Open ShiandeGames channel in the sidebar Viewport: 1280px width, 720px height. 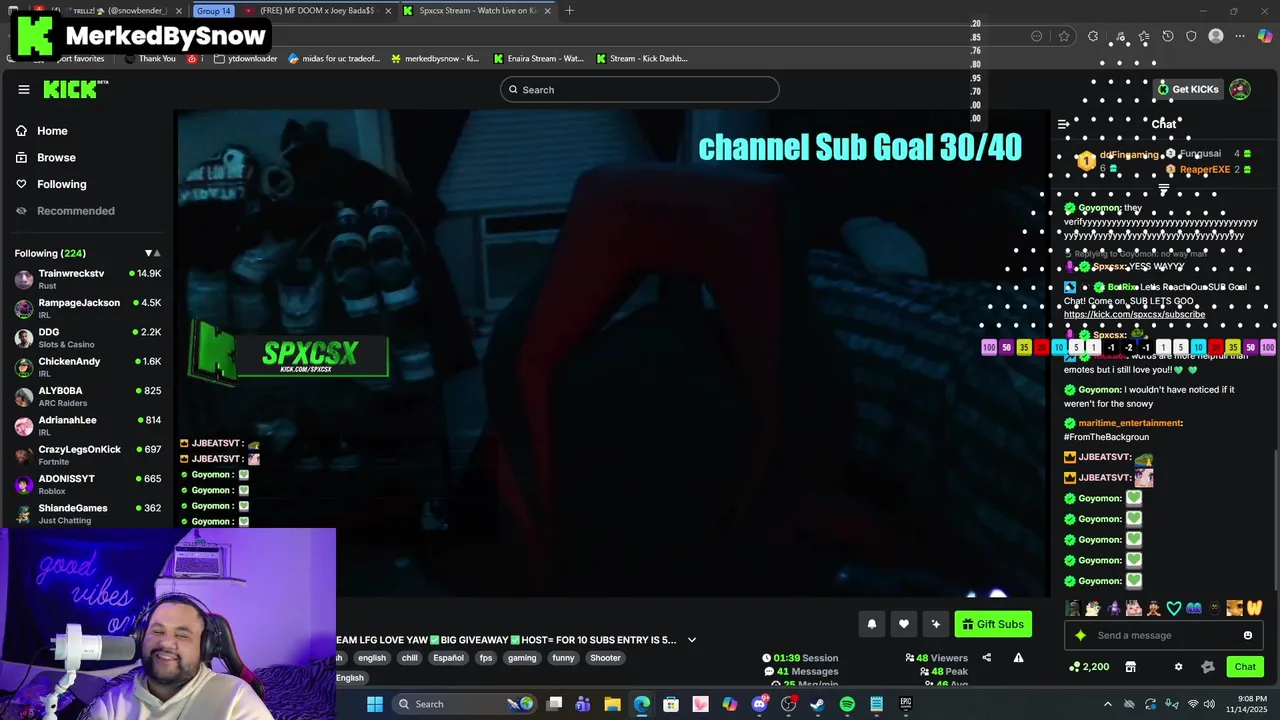point(88,513)
